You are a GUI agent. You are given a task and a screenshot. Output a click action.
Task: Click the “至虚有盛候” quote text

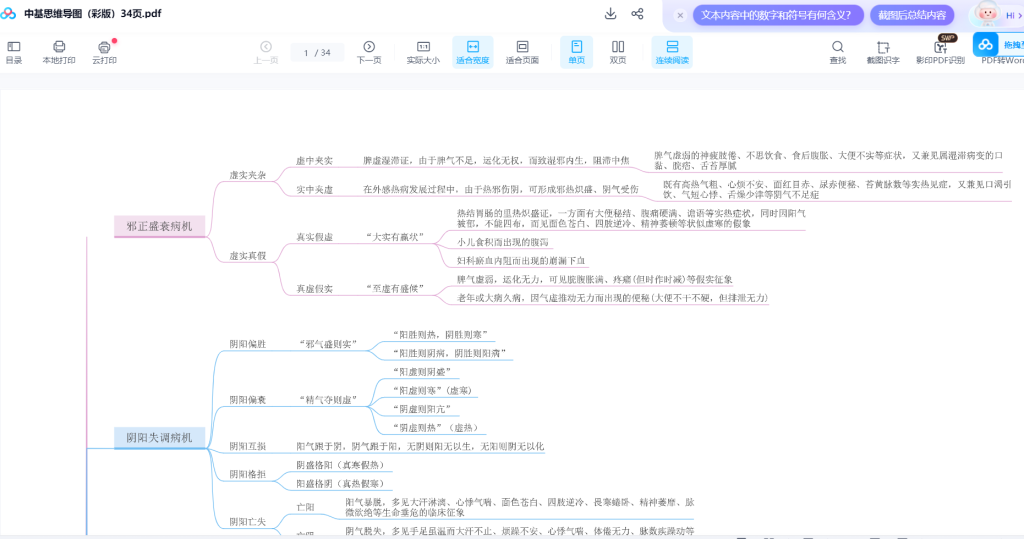tap(395, 288)
